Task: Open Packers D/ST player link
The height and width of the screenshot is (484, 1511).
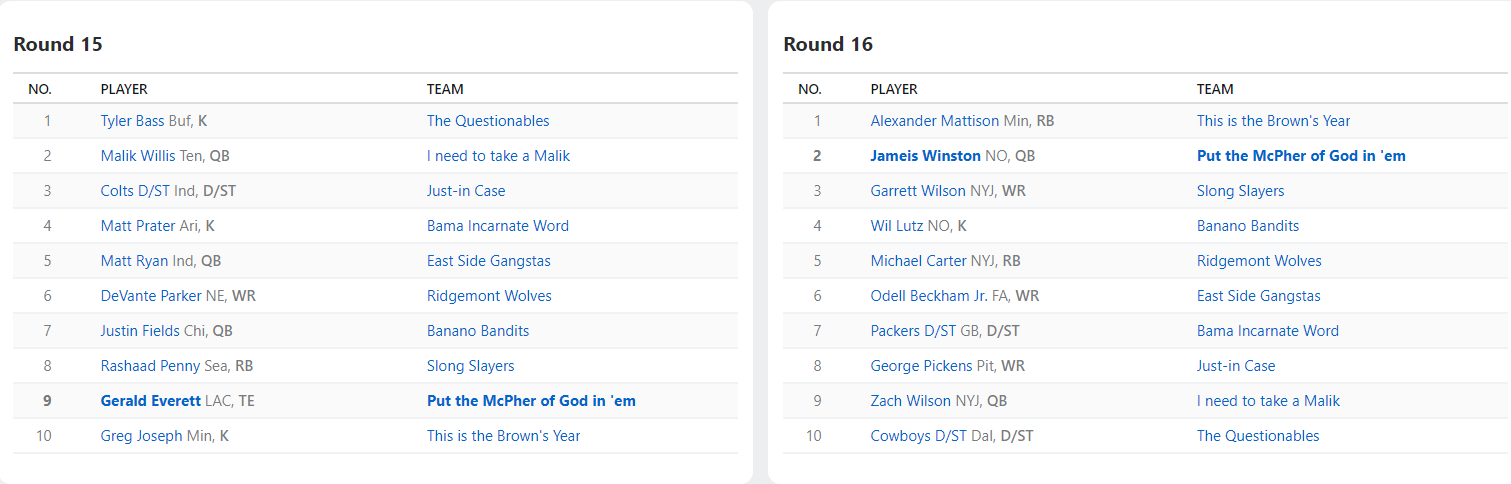Action: coord(915,331)
